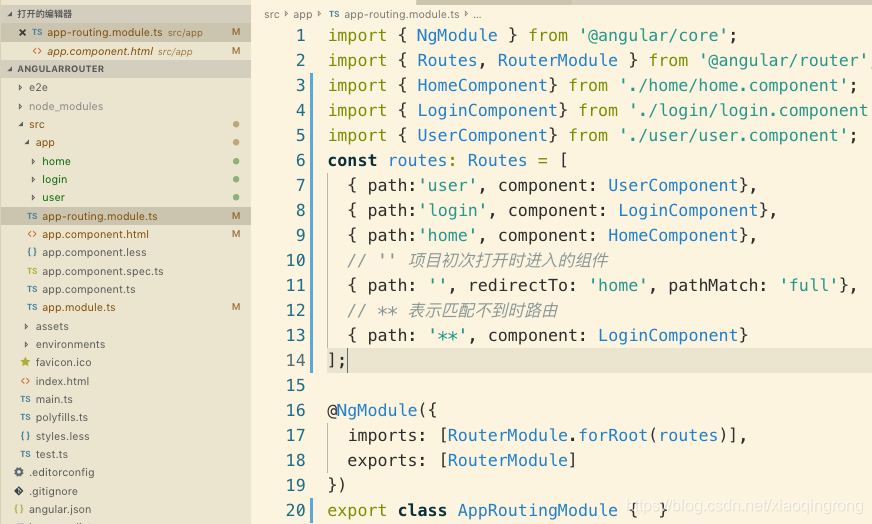Click forRoot on line 17

pyautogui.click(x=613, y=435)
